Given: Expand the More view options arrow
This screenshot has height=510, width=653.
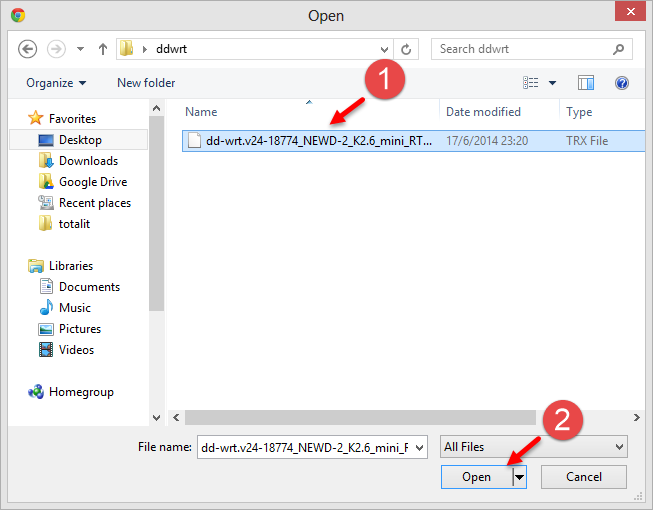Looking at the screenshot, I should pos(552,83).
